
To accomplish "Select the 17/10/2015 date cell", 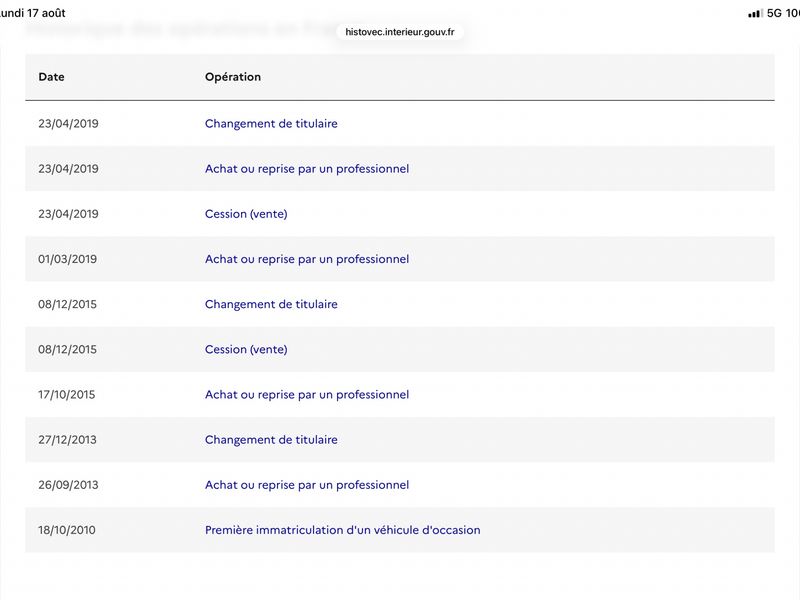I will pos(66,394).
